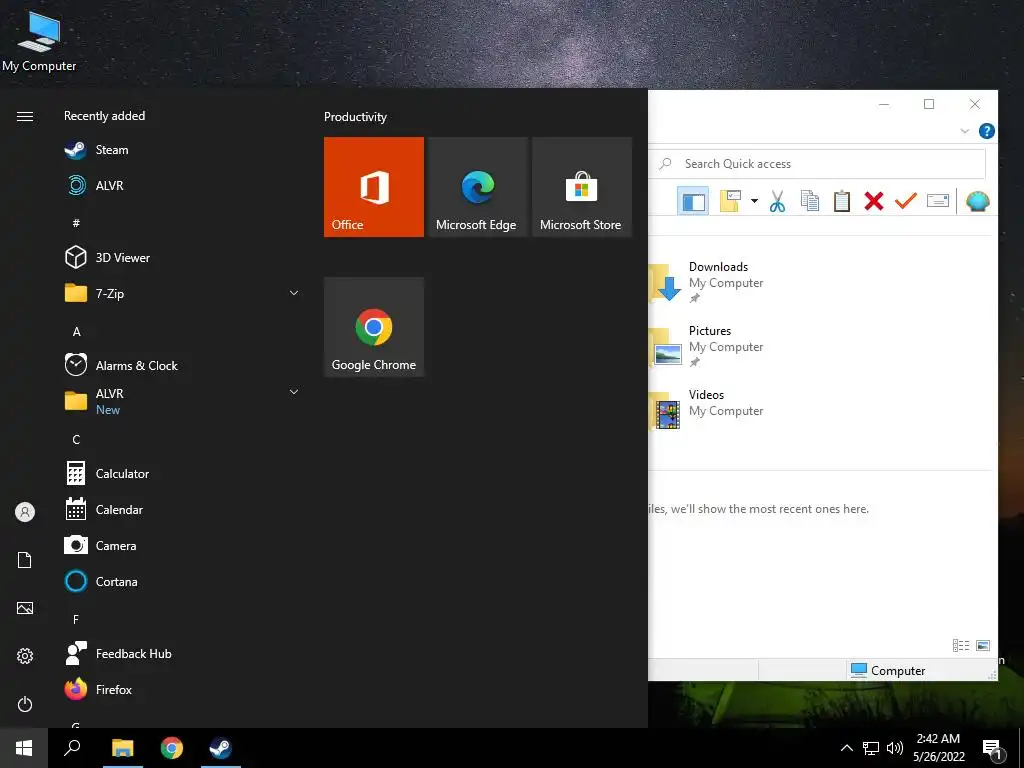The image size is (1024, 768).
Task: Click the orange checkmark properties icon
Action: coord(906,201)
